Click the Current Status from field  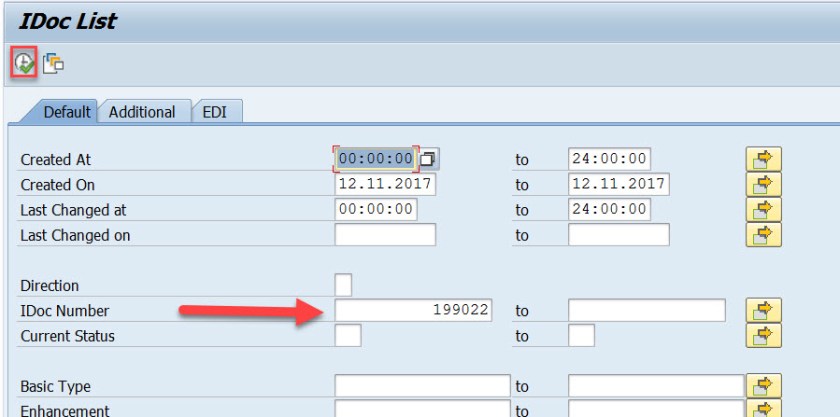click(x=348, y=336)
